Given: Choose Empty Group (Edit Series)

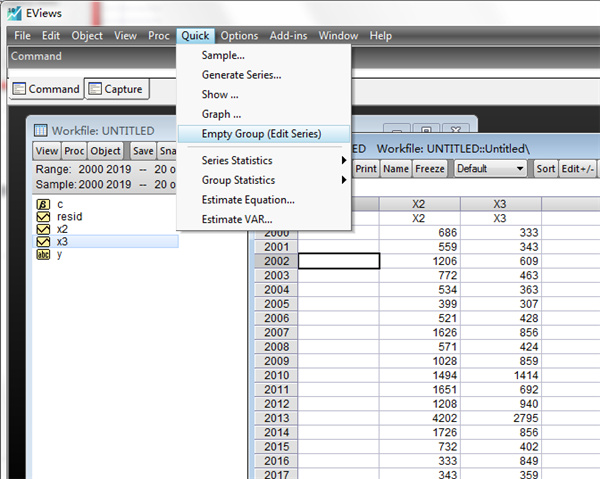Looking at the screenshot, I should pos(260,133).
